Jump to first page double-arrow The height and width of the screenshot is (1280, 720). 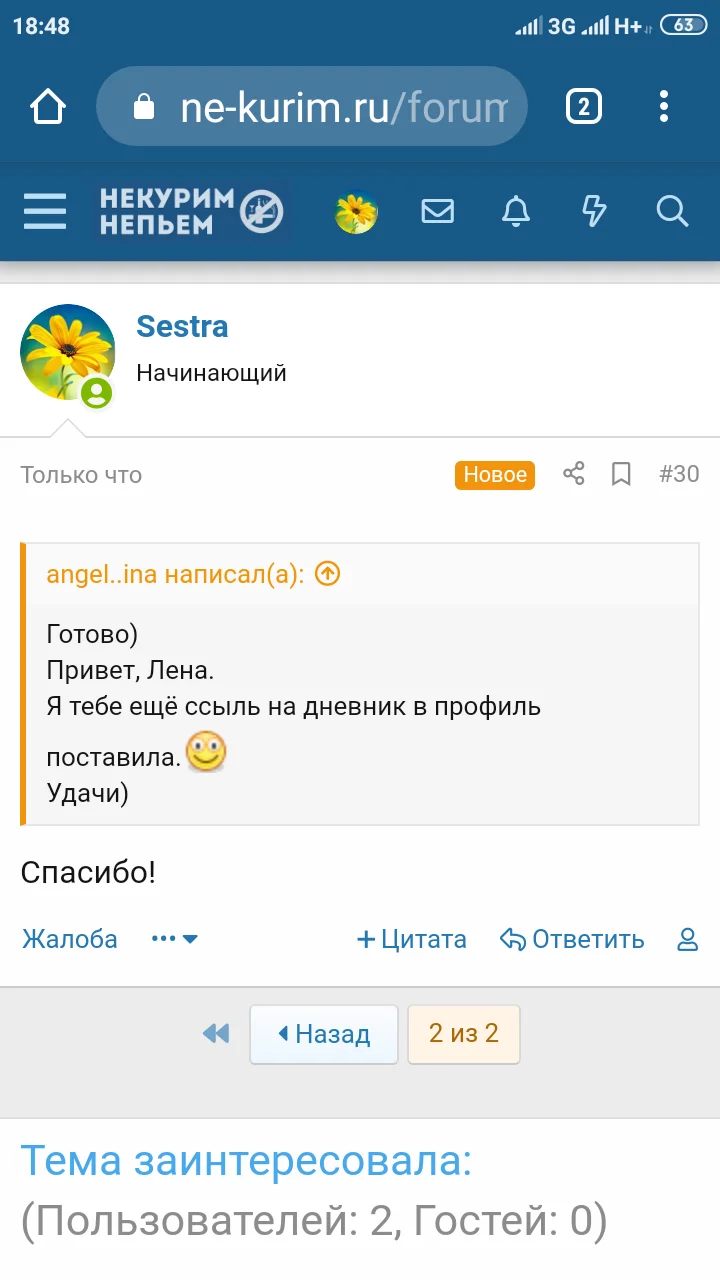coord(216,1034)
